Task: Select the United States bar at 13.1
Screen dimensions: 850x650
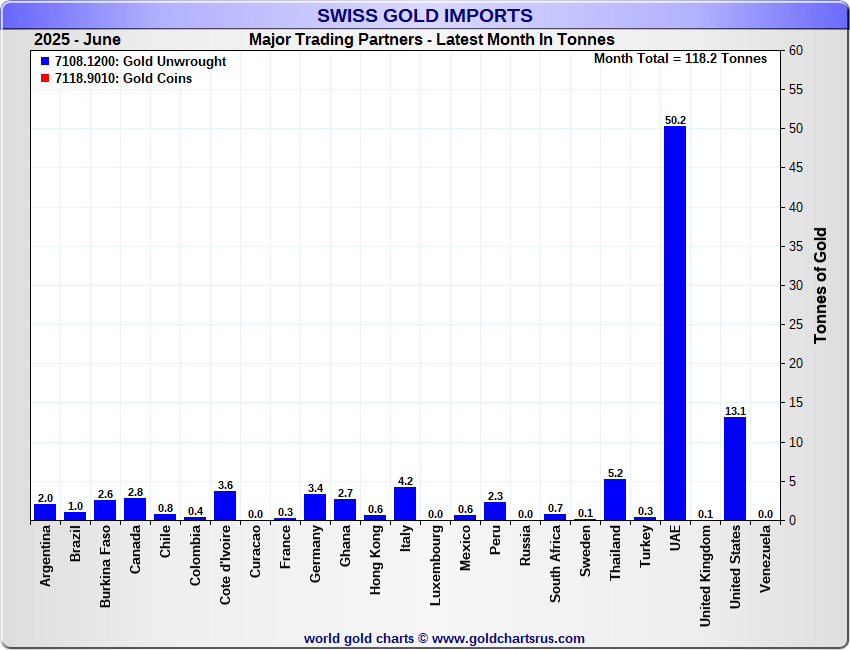Action: [735, 468]
